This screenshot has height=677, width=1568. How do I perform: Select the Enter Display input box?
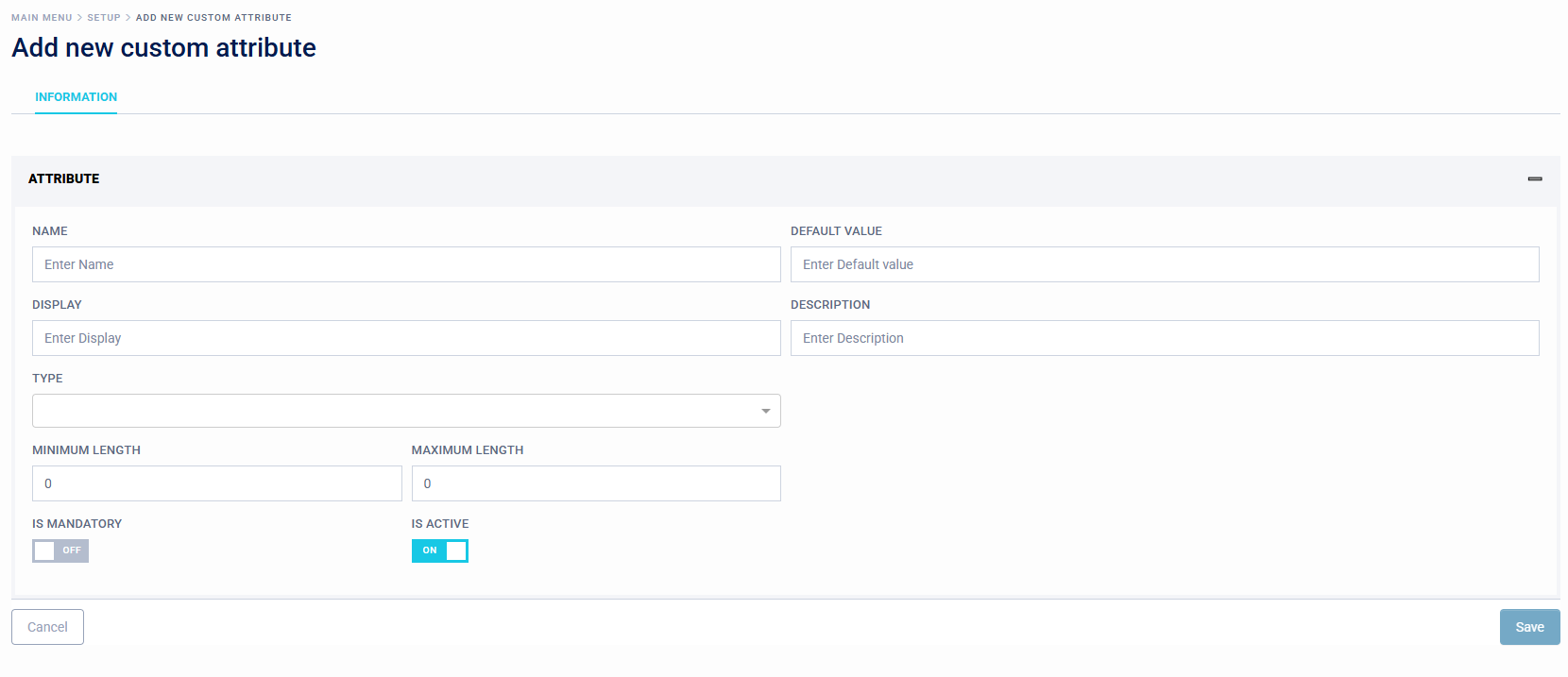(x=406, y=338)
